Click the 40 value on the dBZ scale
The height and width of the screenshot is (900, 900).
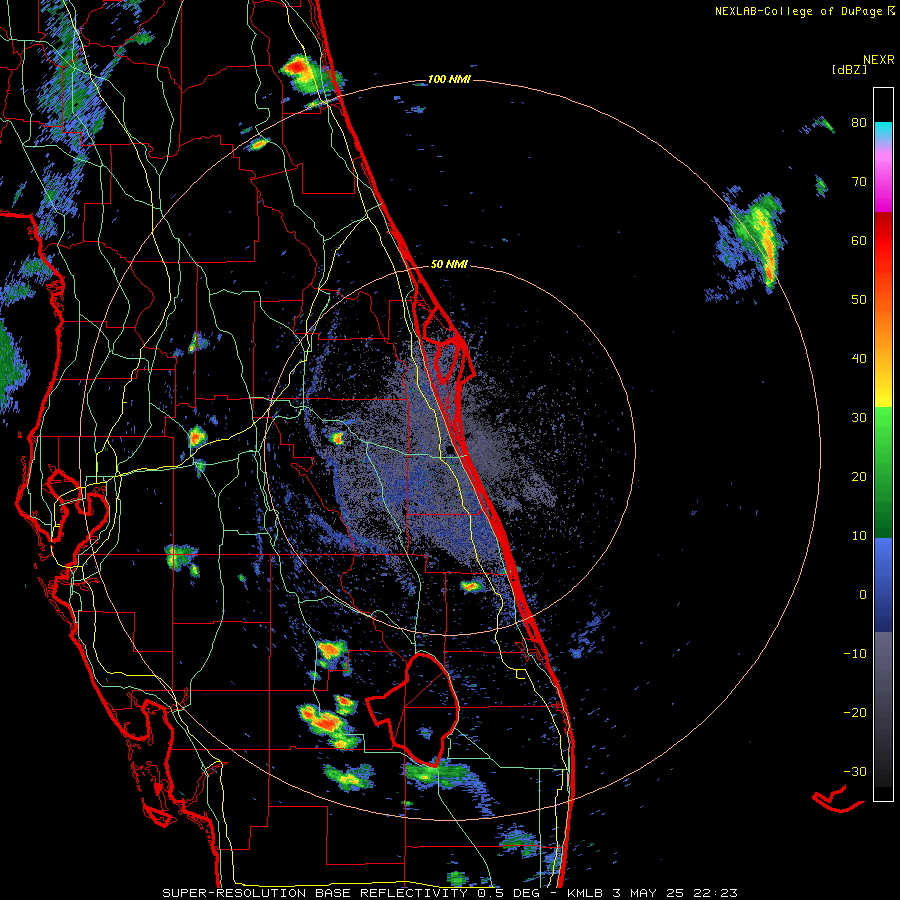click(x=859, y=359)
